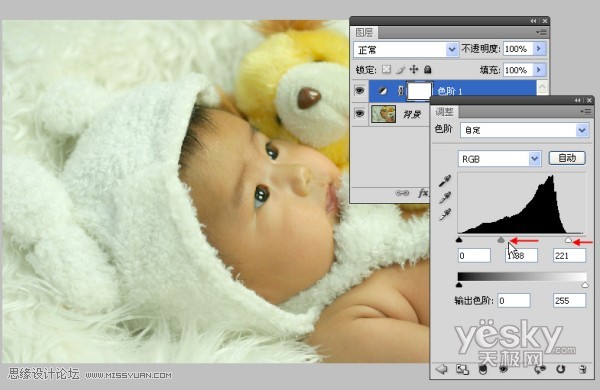Screen dimensions: 600x390
Task: Select the white point eyedropper in Adjustments
Action: 445,214
